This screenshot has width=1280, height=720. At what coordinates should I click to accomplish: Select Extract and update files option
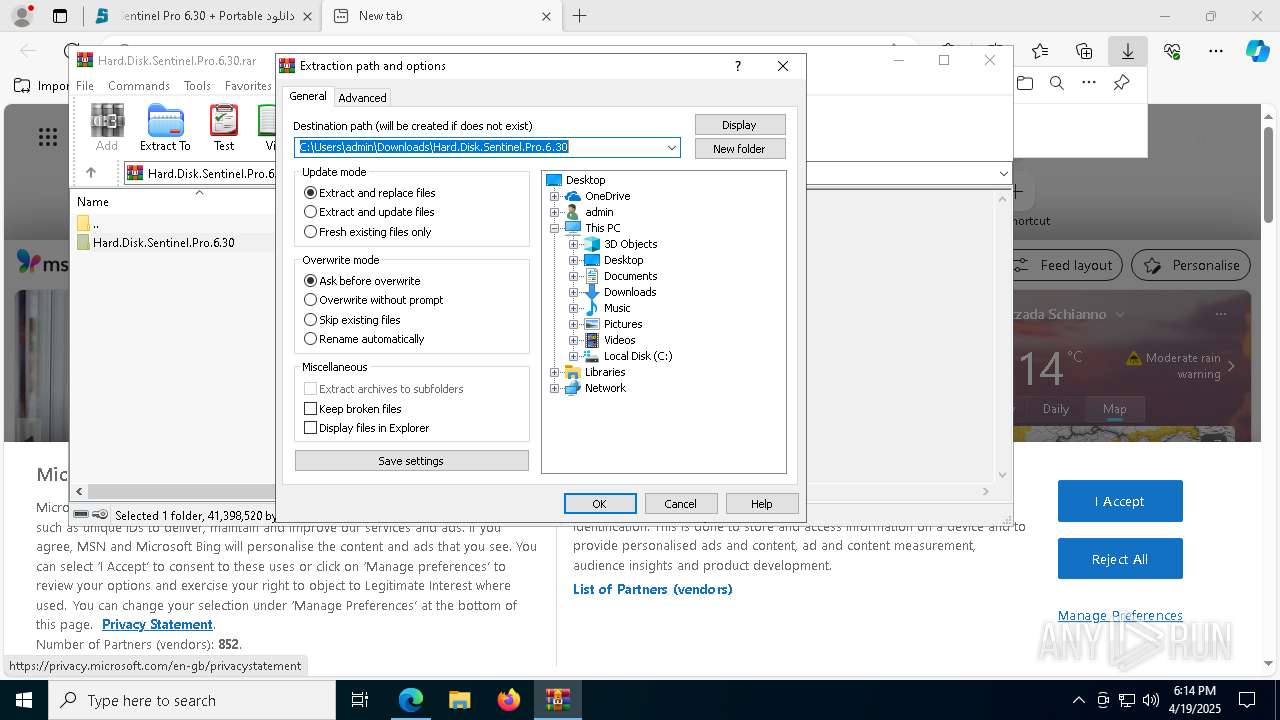369,212
